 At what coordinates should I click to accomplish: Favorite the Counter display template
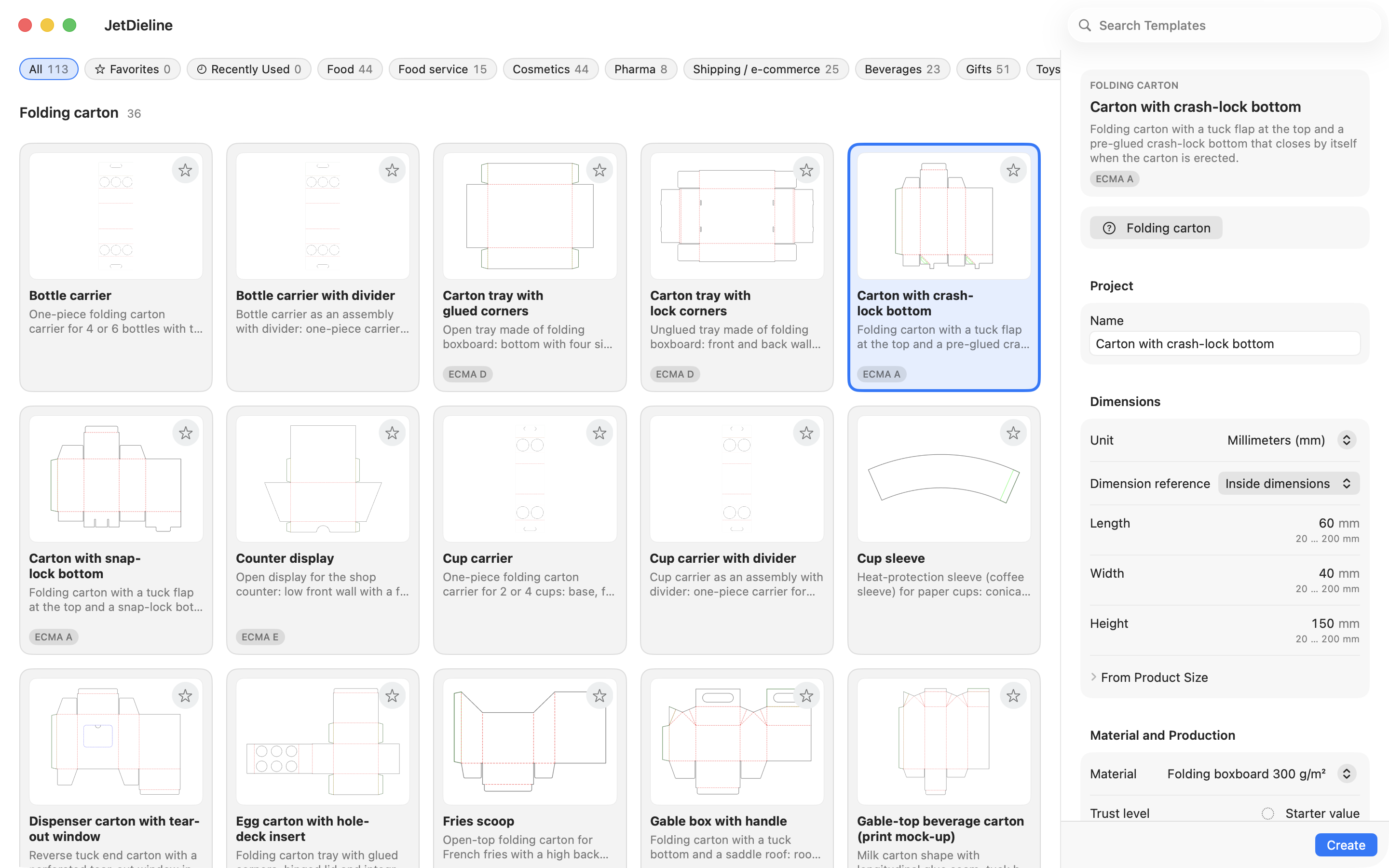(392, 433)
